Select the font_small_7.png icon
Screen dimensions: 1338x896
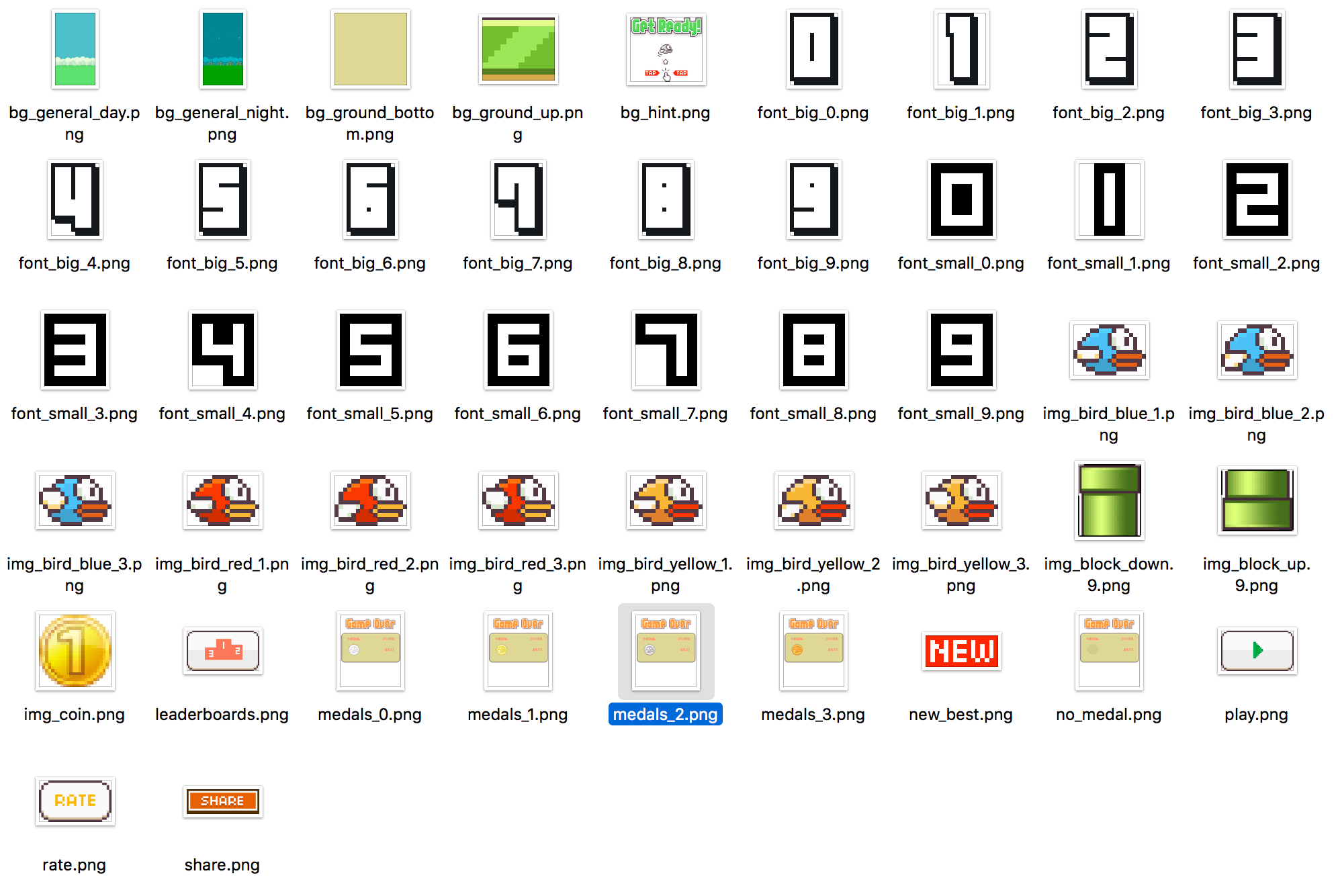(x=666, y=350)
